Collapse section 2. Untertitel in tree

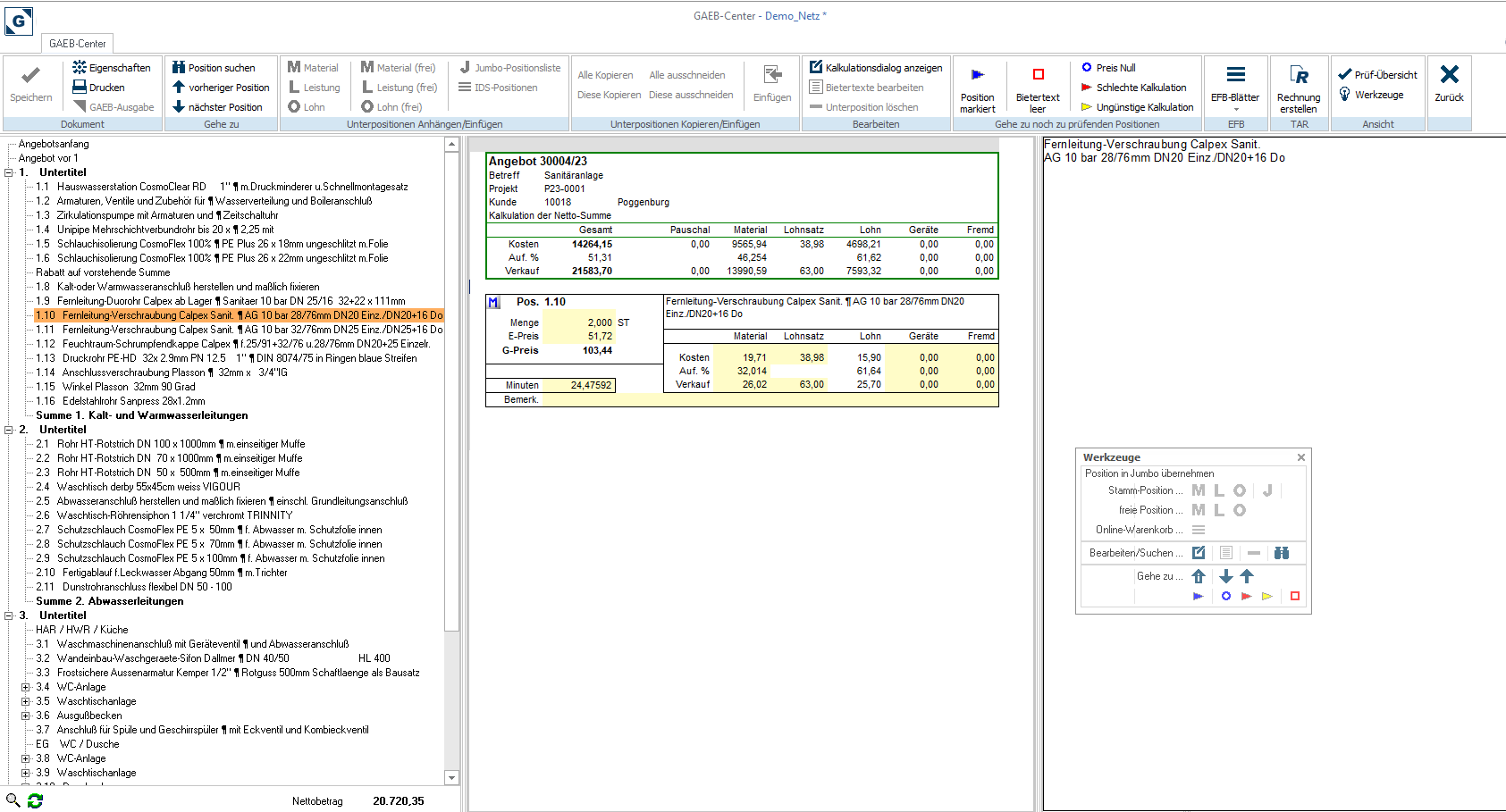pyautogui.click(x=9, y=430)
